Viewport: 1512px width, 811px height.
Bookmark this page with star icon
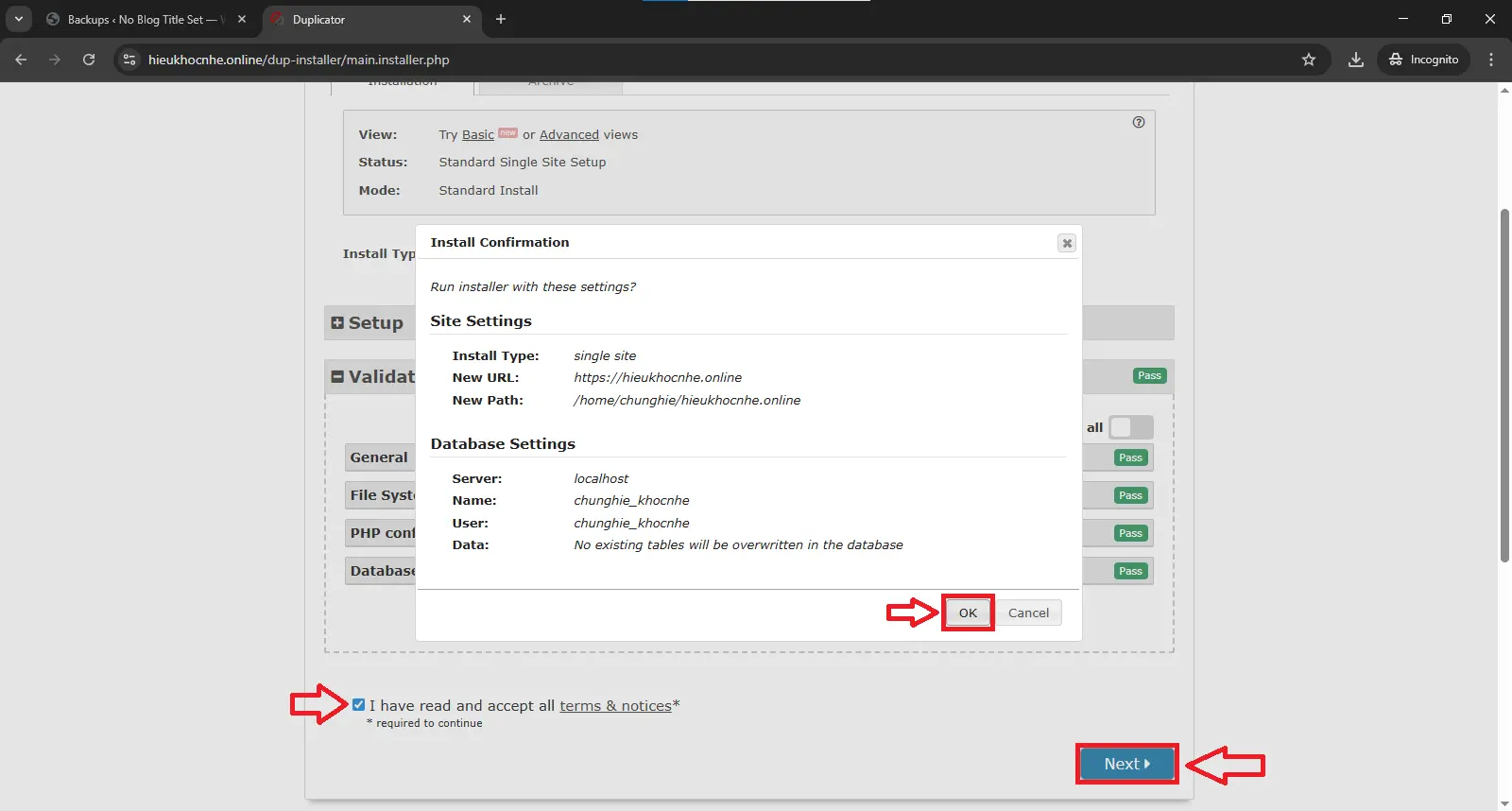click(x=1309, y=60)
